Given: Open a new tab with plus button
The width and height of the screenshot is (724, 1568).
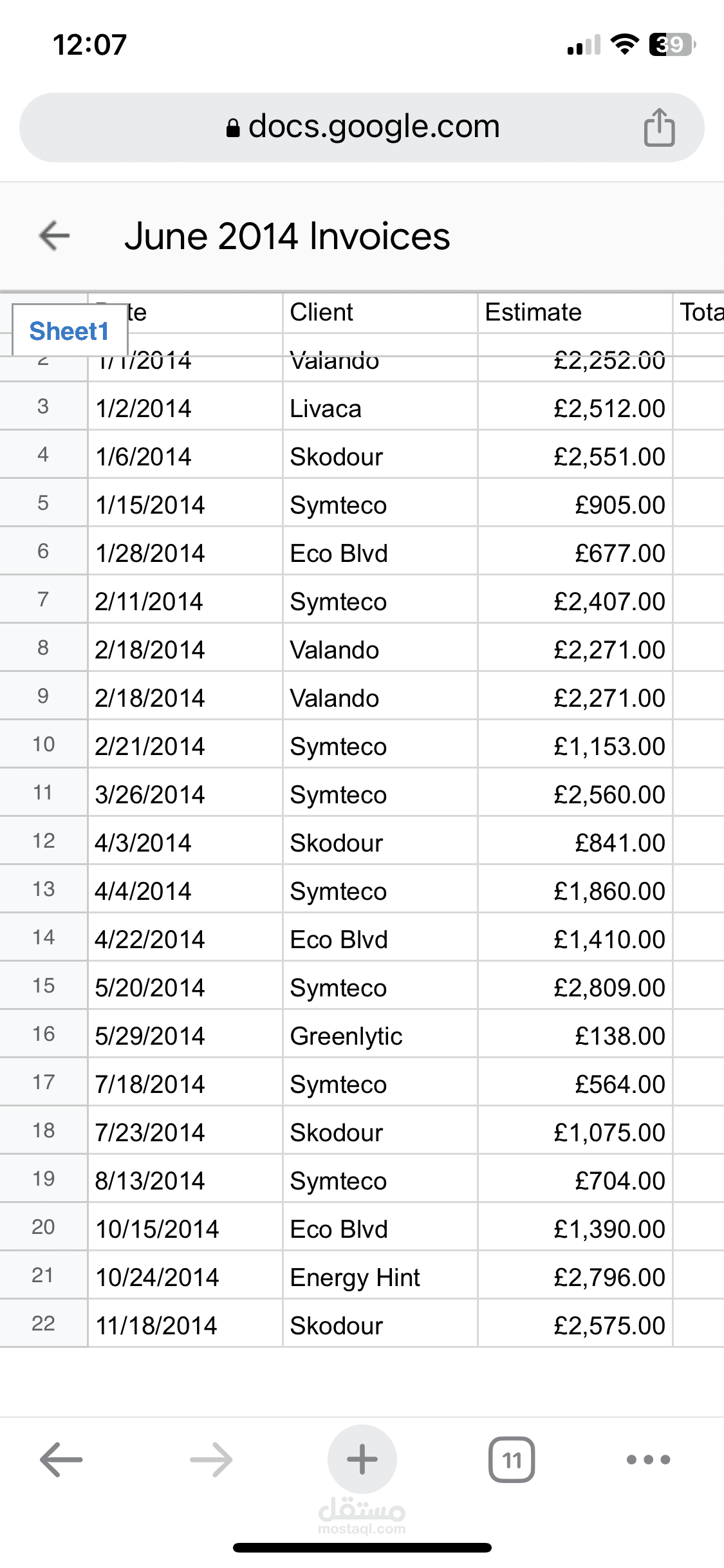Looking at the screenshot, I should (362, 1459).
